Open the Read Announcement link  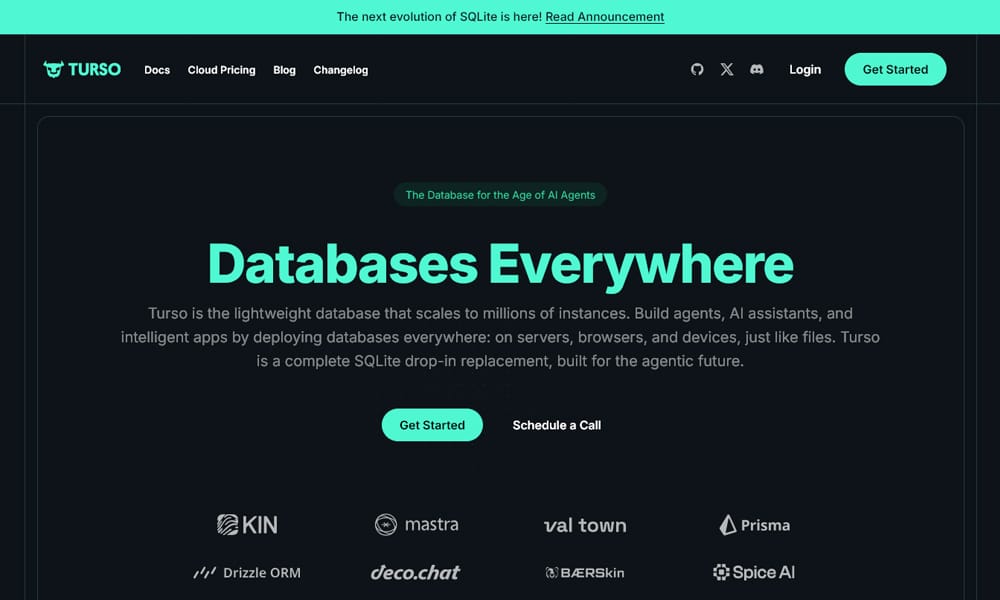point(604,16)
